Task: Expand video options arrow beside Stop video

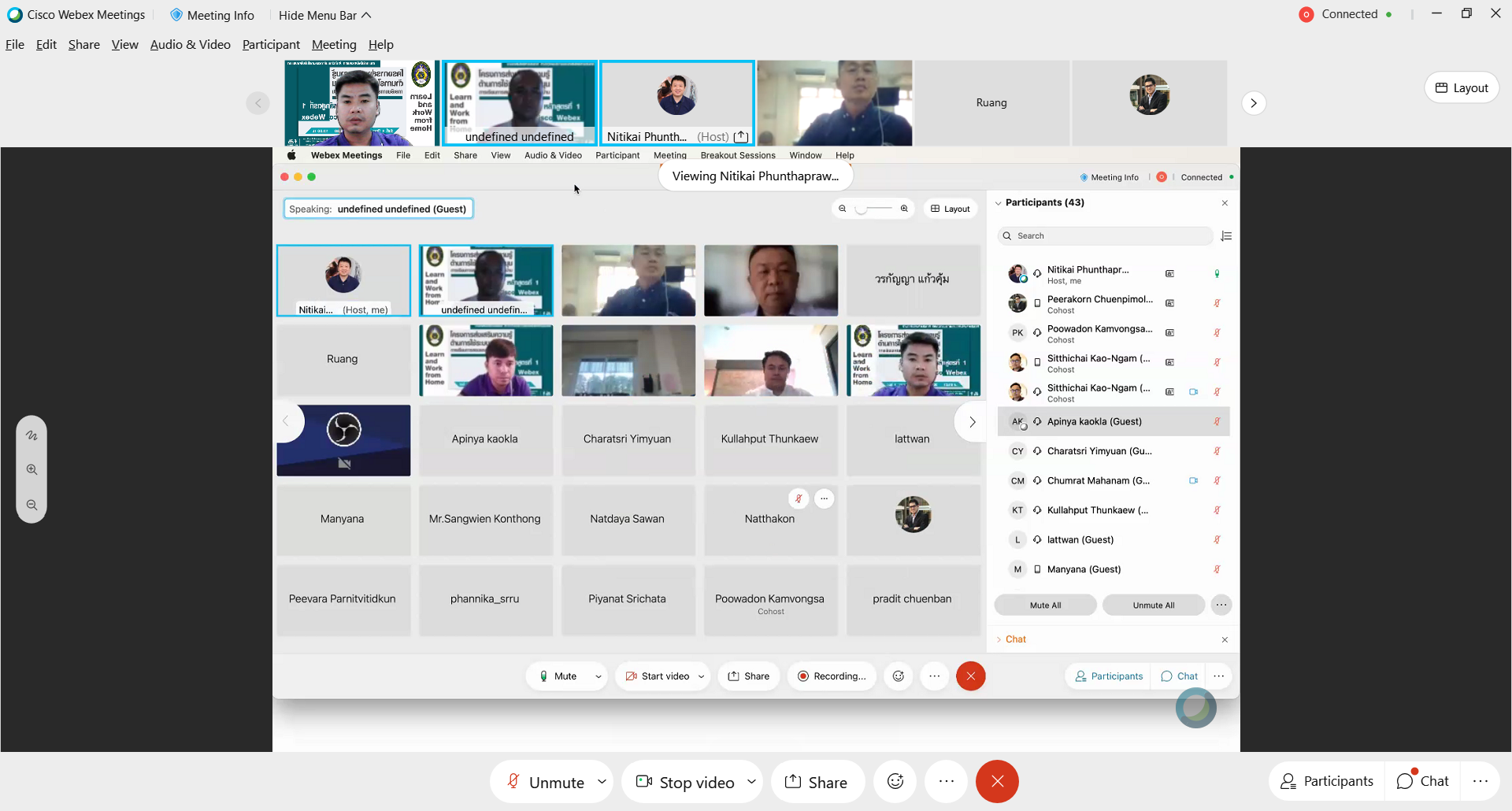Action: tap(751, 782)
